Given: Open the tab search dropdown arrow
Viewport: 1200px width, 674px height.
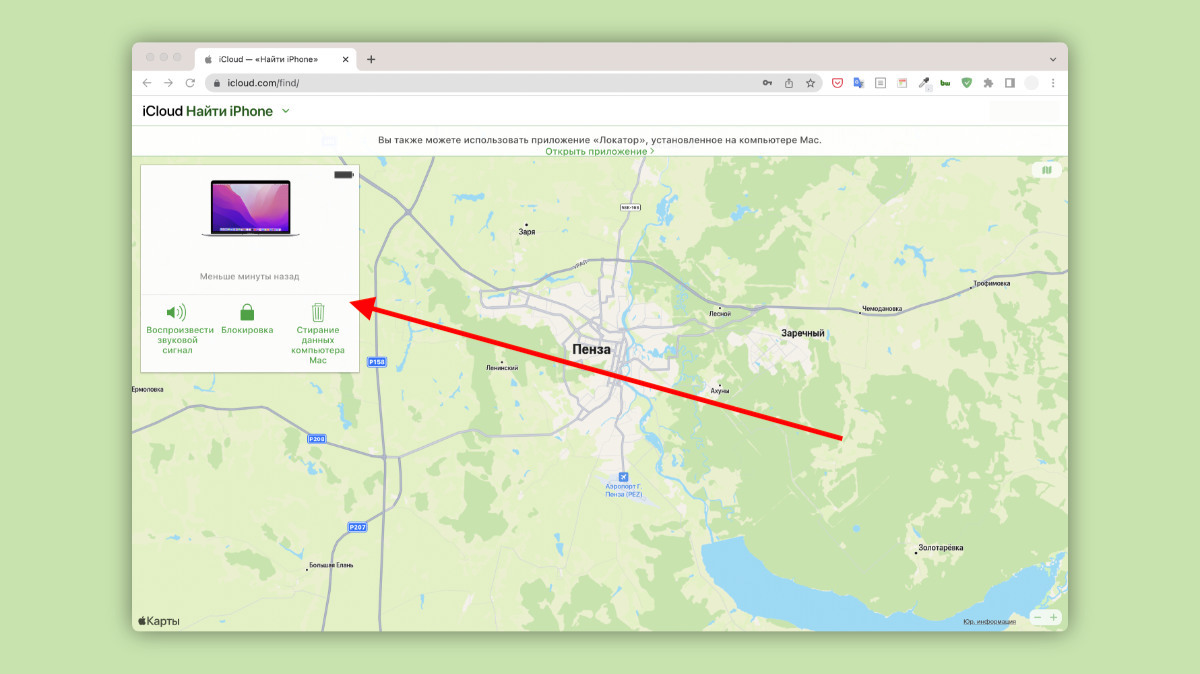Looking at the screenshot, I should [1053, 59].
